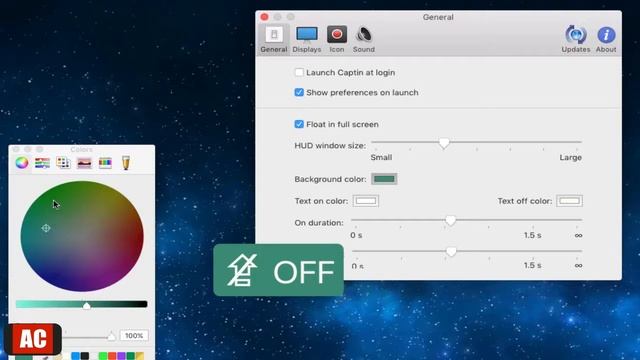This screenshot has width=640, height=360.
Task: Check for Updates in toolbar
Action: (576, 40)
